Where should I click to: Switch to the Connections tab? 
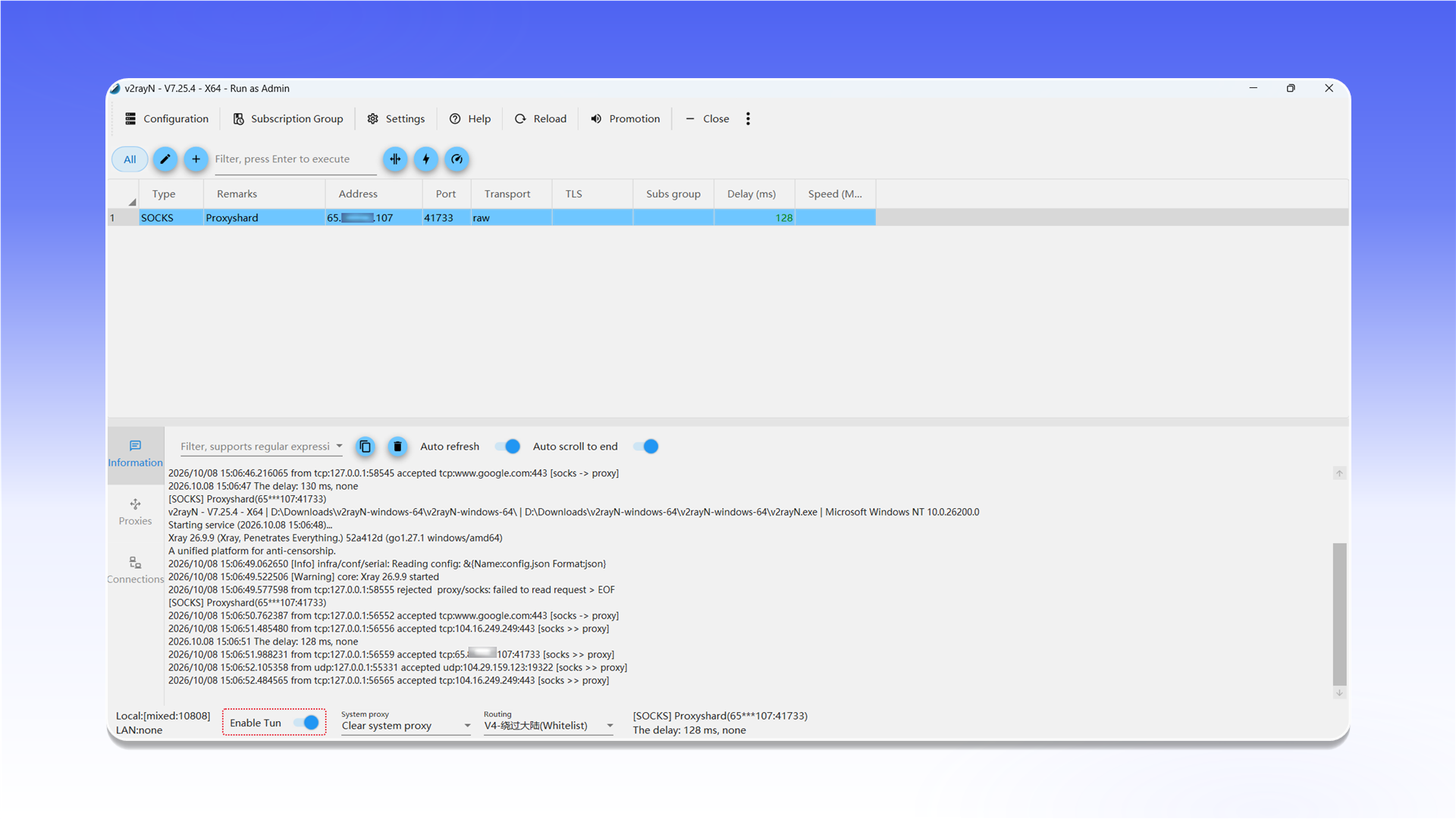[135, 570]
